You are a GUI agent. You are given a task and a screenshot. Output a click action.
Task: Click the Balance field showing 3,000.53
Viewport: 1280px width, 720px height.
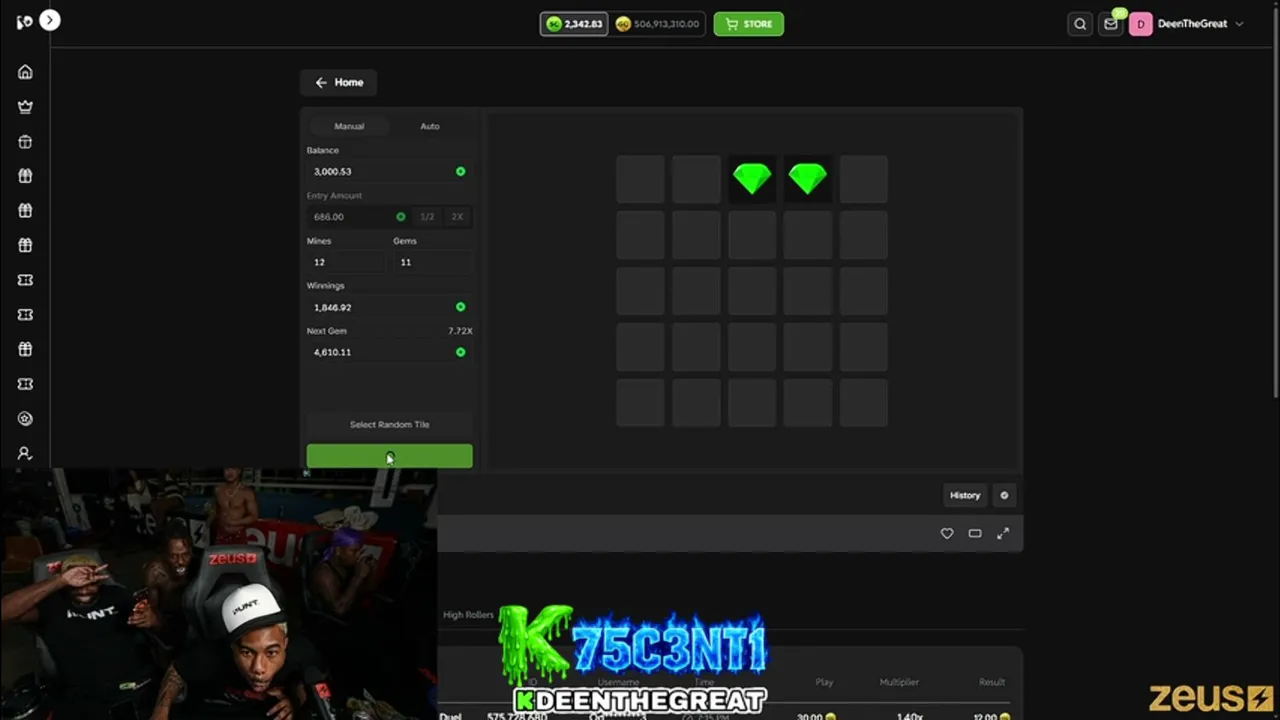389,171
